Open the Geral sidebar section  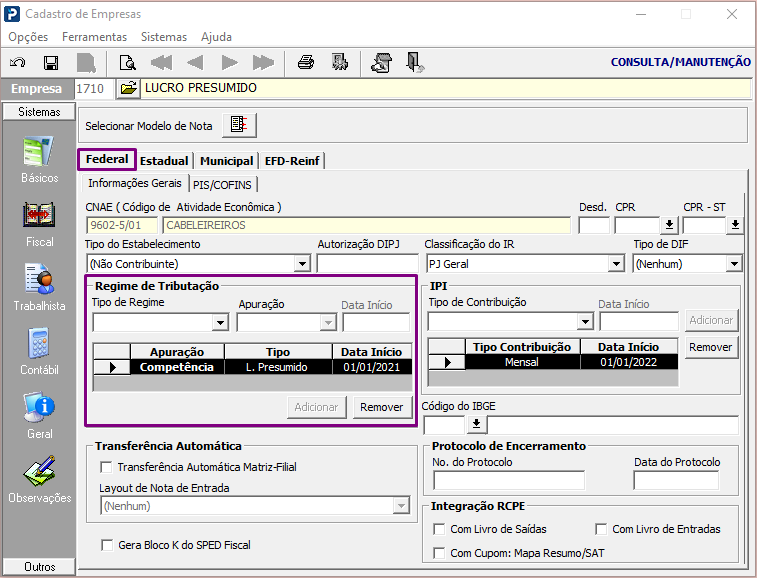click(x=39, y=415)
